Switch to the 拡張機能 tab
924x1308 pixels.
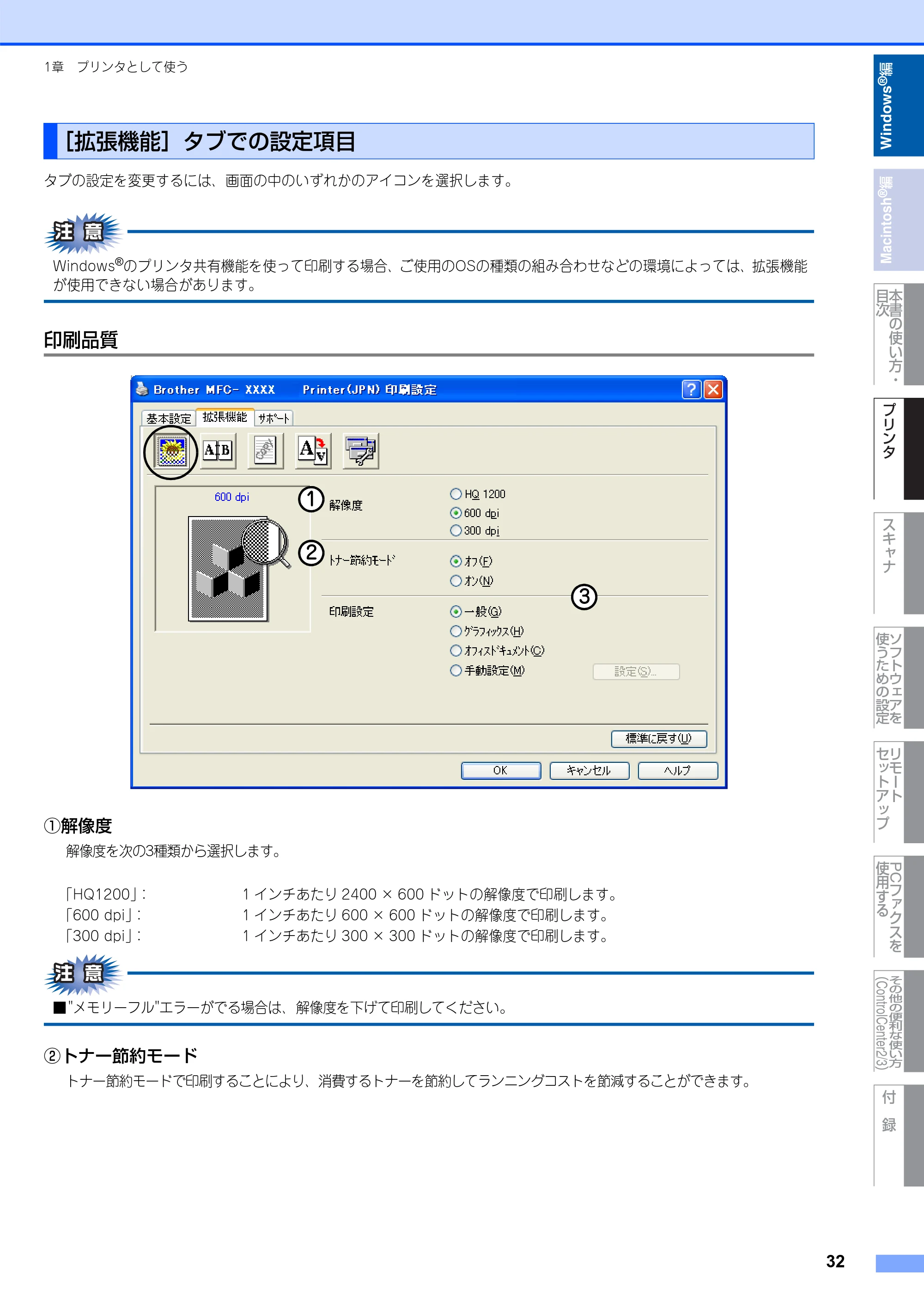(225, 417)
